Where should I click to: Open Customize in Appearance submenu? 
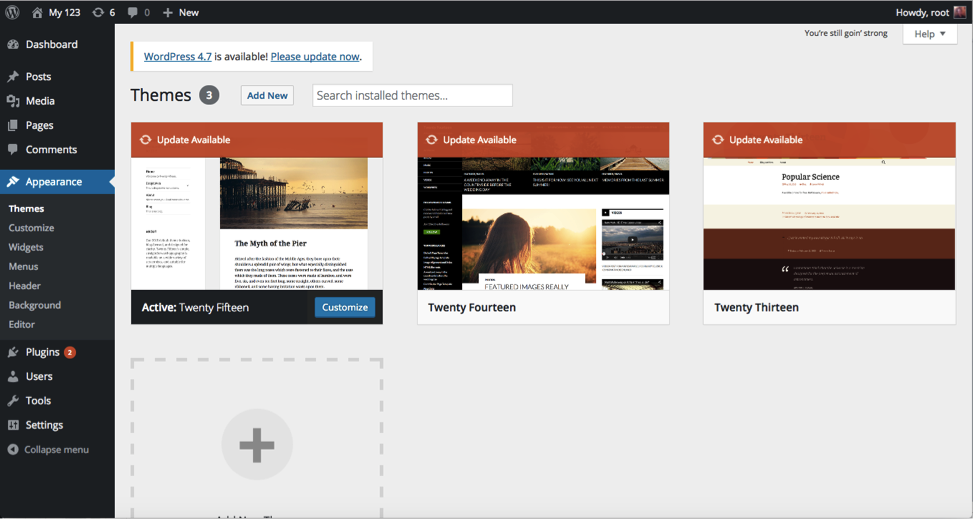coord(31,228)
